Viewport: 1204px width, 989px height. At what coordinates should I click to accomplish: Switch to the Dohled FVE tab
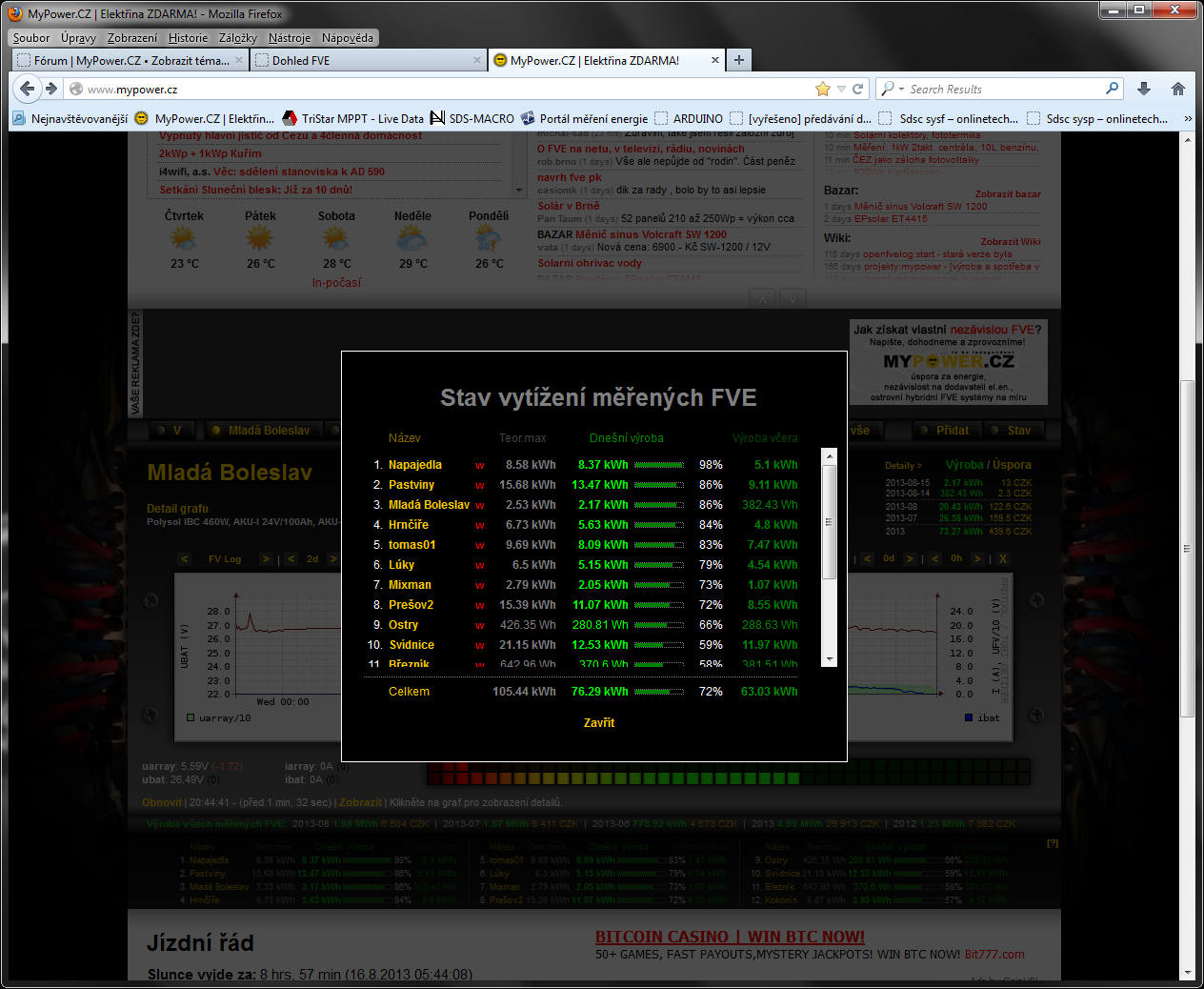click(362, 60)
